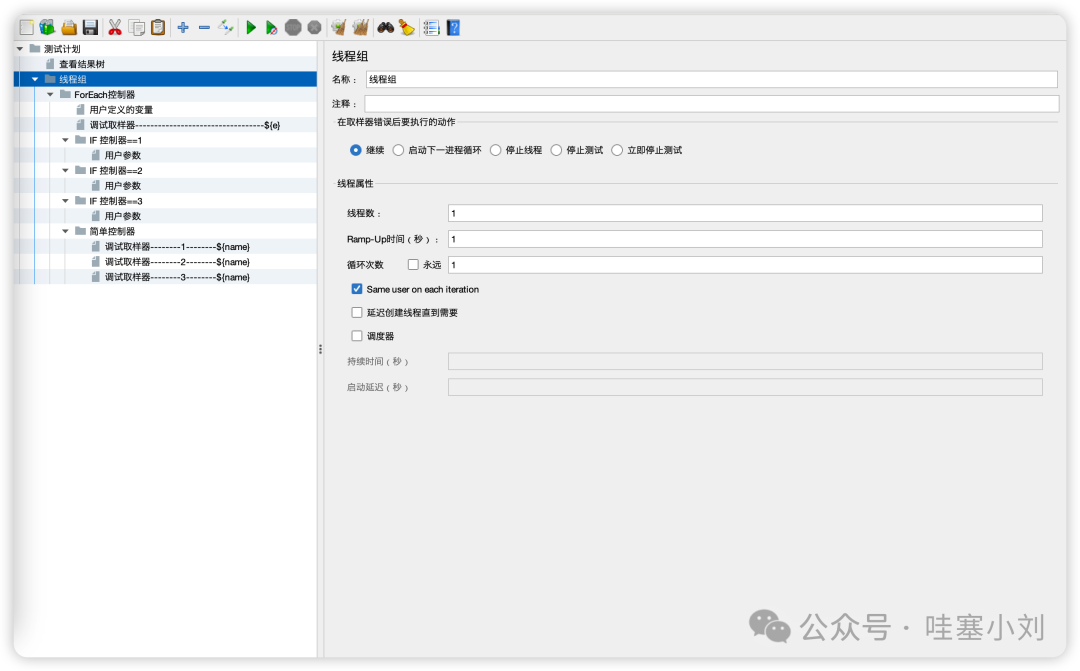Click the 循环次数 loop count field
1080x671 pixels.
coord(745,265)
